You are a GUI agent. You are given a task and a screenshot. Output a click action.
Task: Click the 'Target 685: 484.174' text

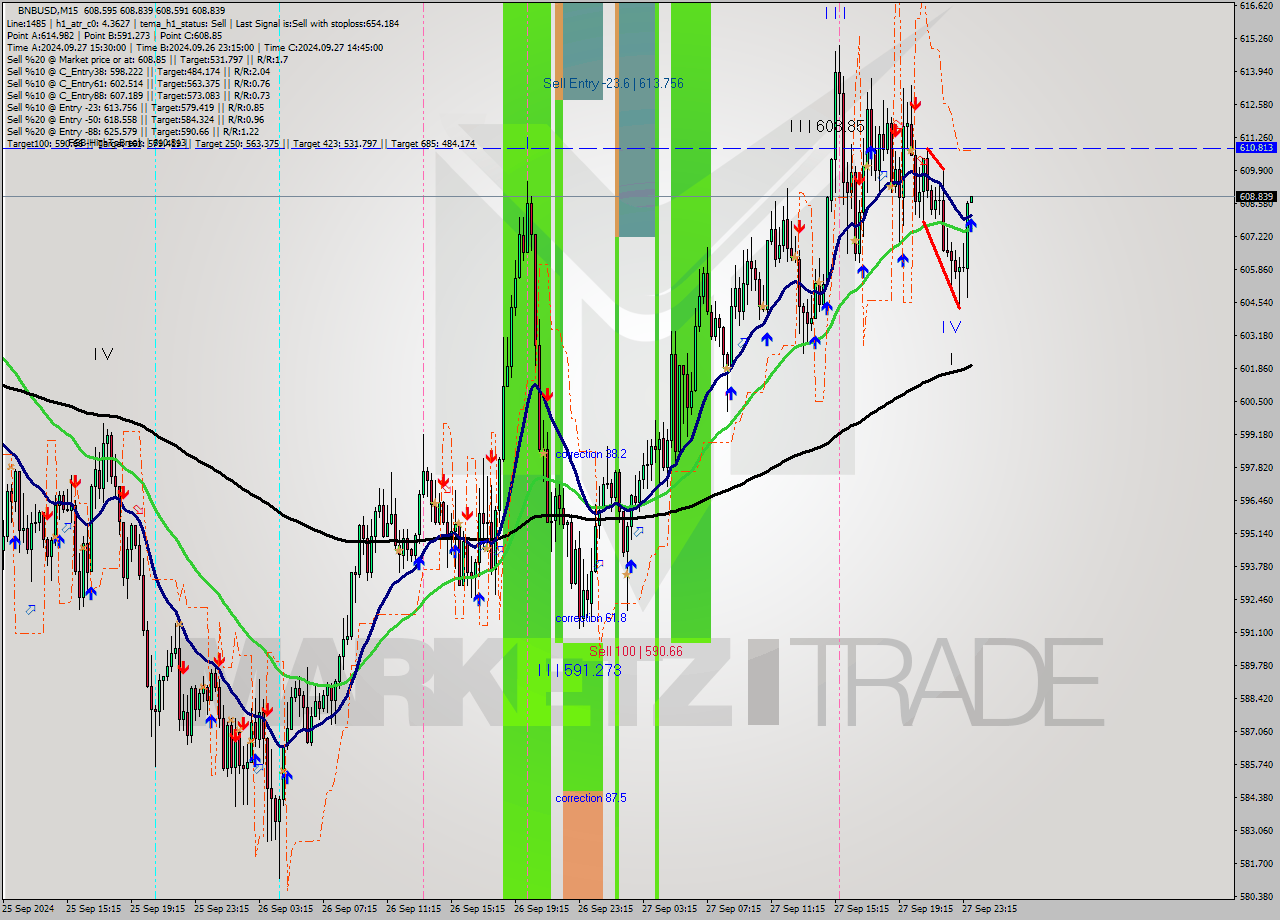point(433,144)
